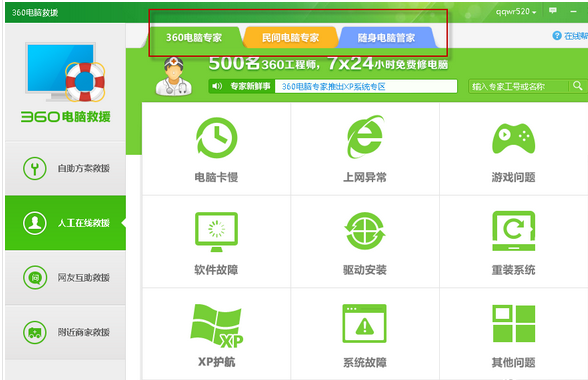588x380 pixels.
Task: Open the 电脑卡慢 clock icon
Action: (x=216, y=138)
